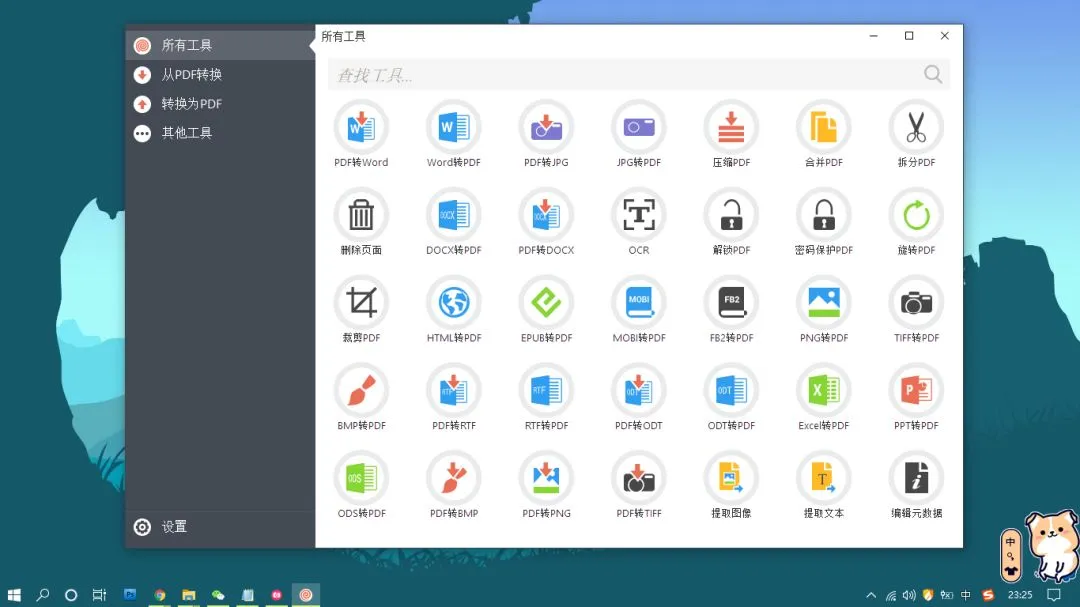Click the magnifier search icon
The height and width of the screenshot is (607, 1080).
click(933, 74)
